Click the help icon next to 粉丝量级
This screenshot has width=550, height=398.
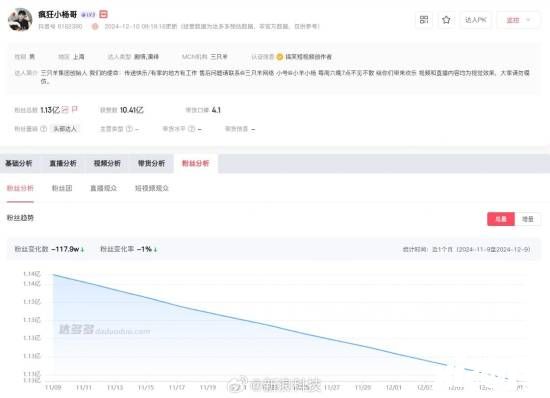pos(43,129)
